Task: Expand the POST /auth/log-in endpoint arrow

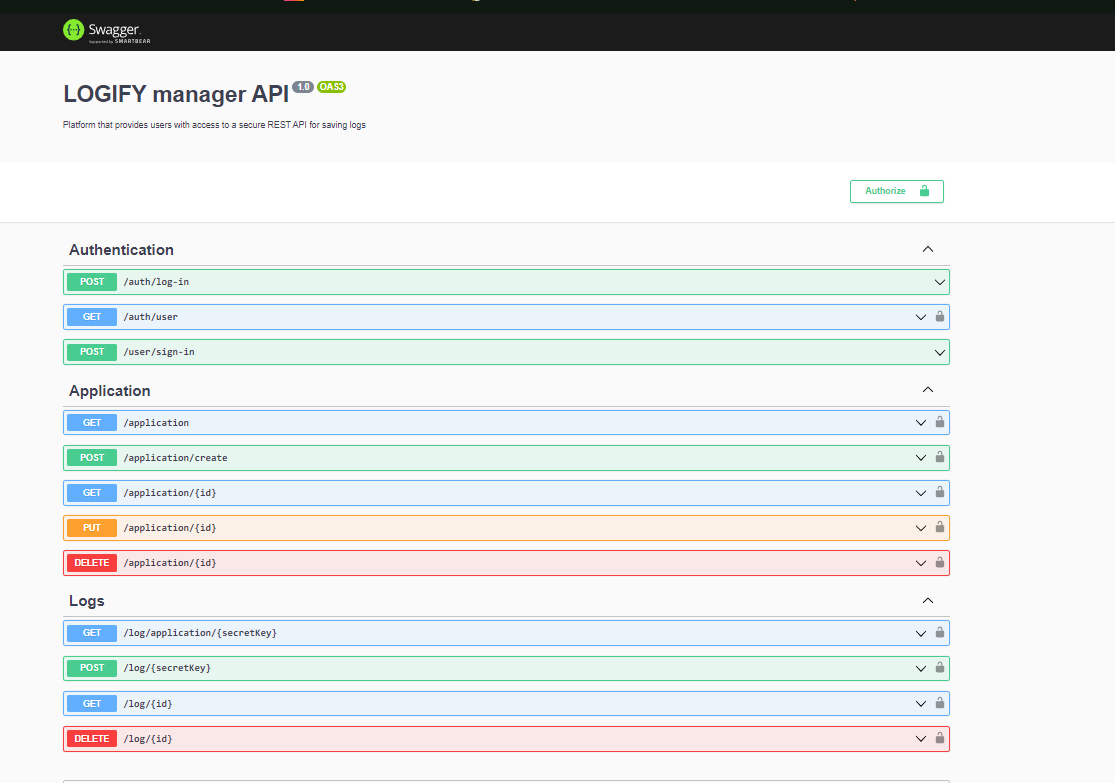Action: 939,282
